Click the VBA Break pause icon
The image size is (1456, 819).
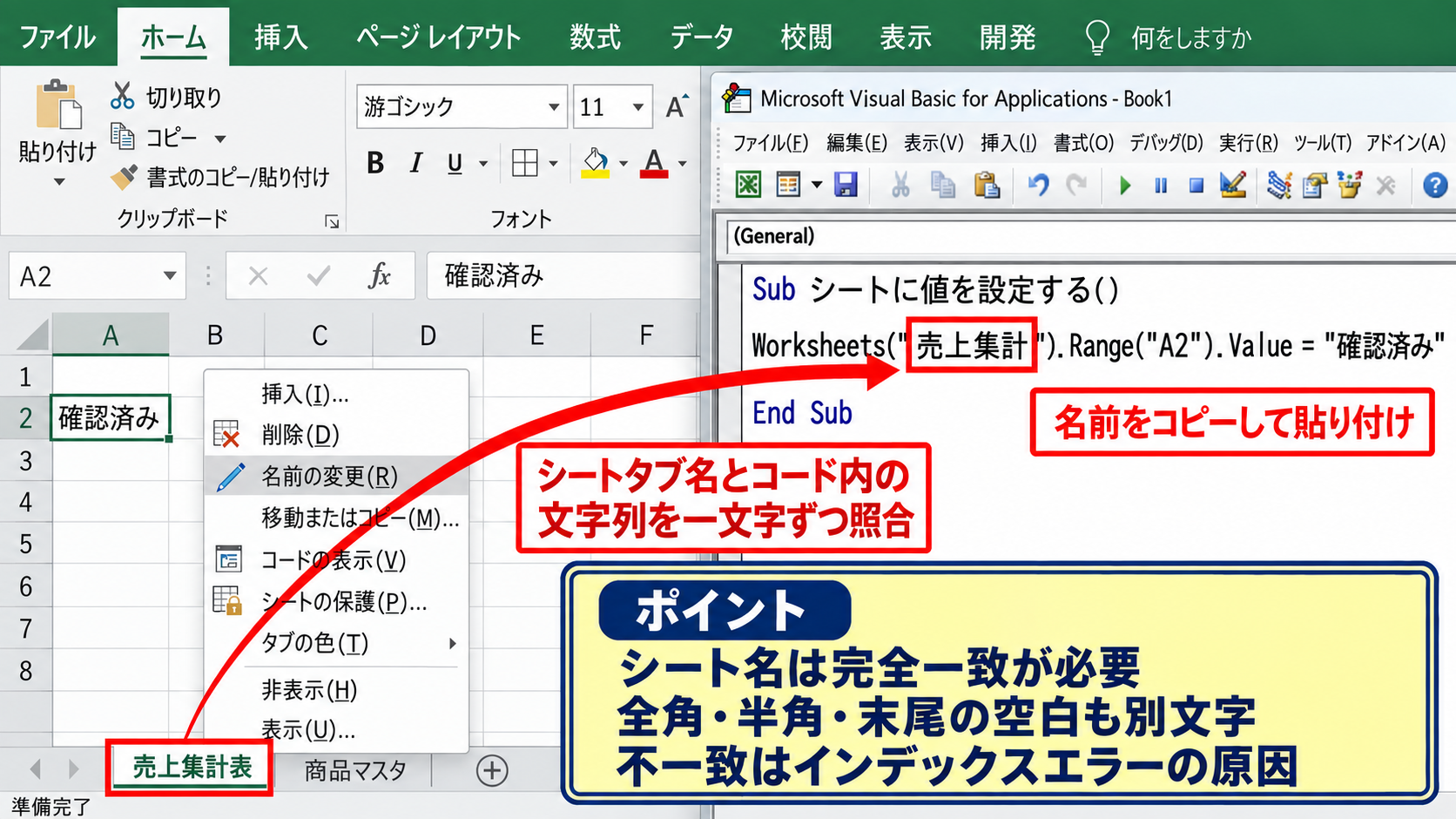click(x=1161, y=186)
